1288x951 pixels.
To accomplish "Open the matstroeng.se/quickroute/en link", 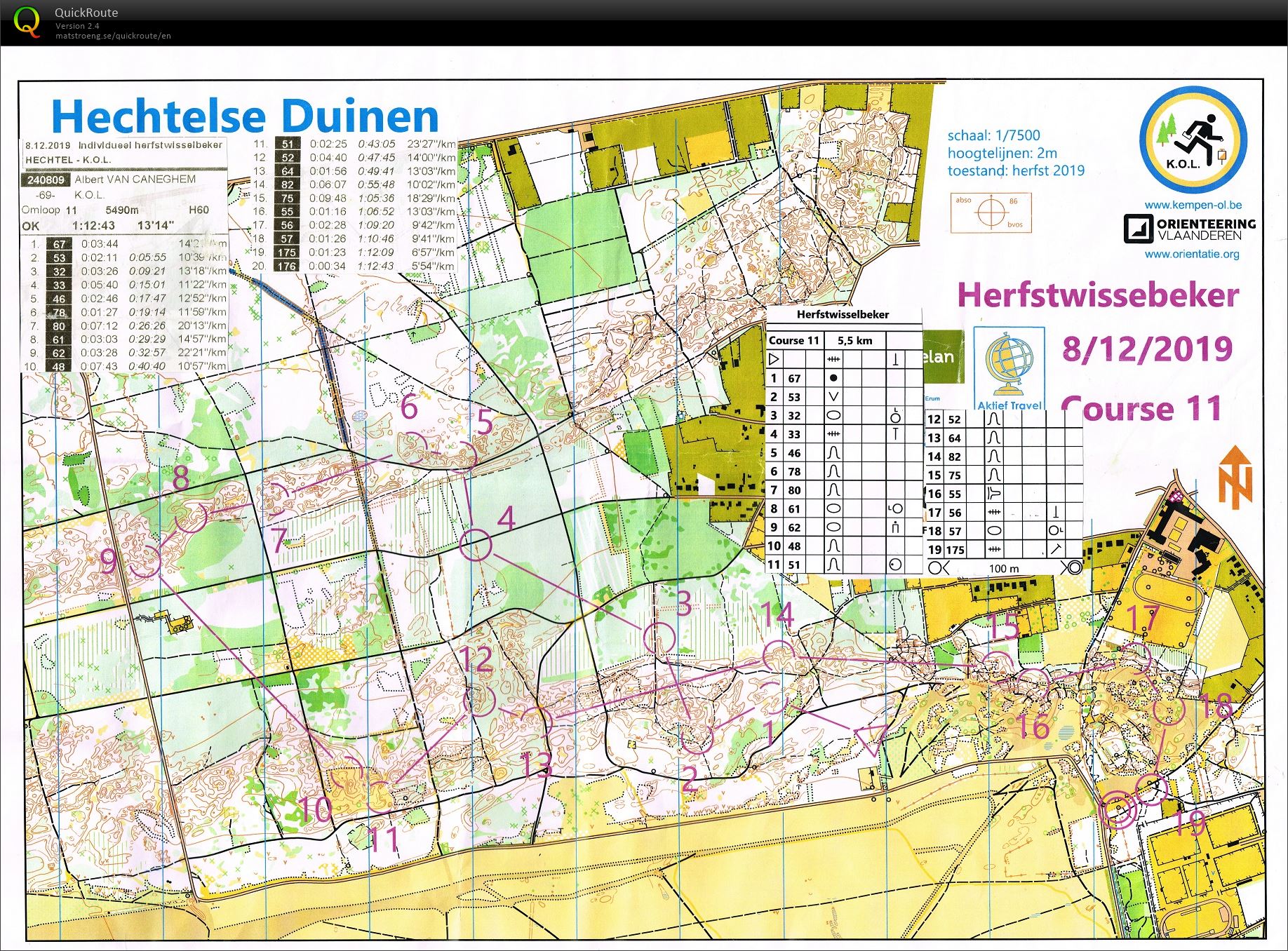I will pos(113,36).
